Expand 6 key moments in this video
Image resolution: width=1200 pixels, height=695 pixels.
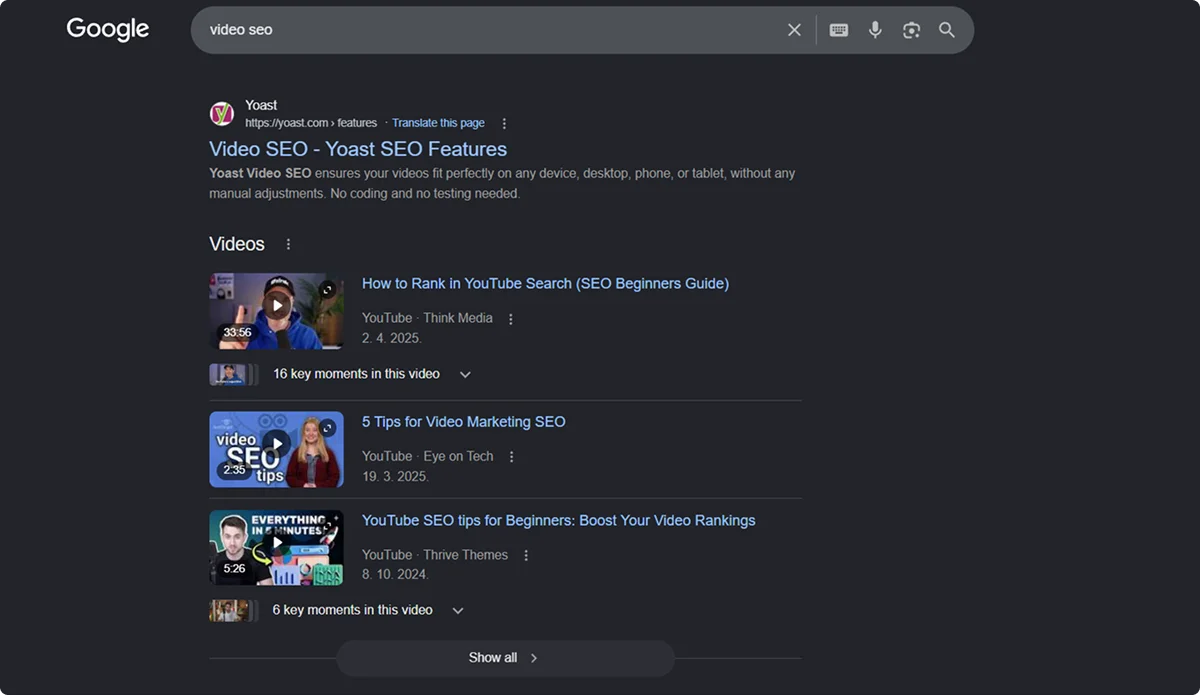pyautogui.click(x=458, y=610)
